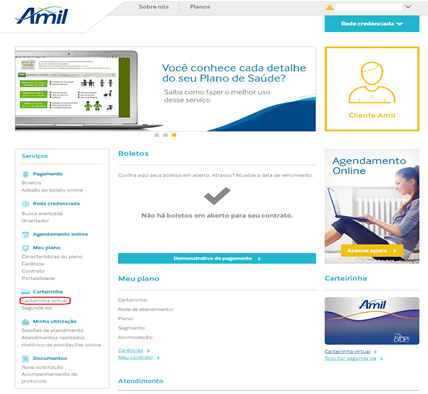
Task: Click the arrow next to Meu contrato
Action: tap(158, 358)
